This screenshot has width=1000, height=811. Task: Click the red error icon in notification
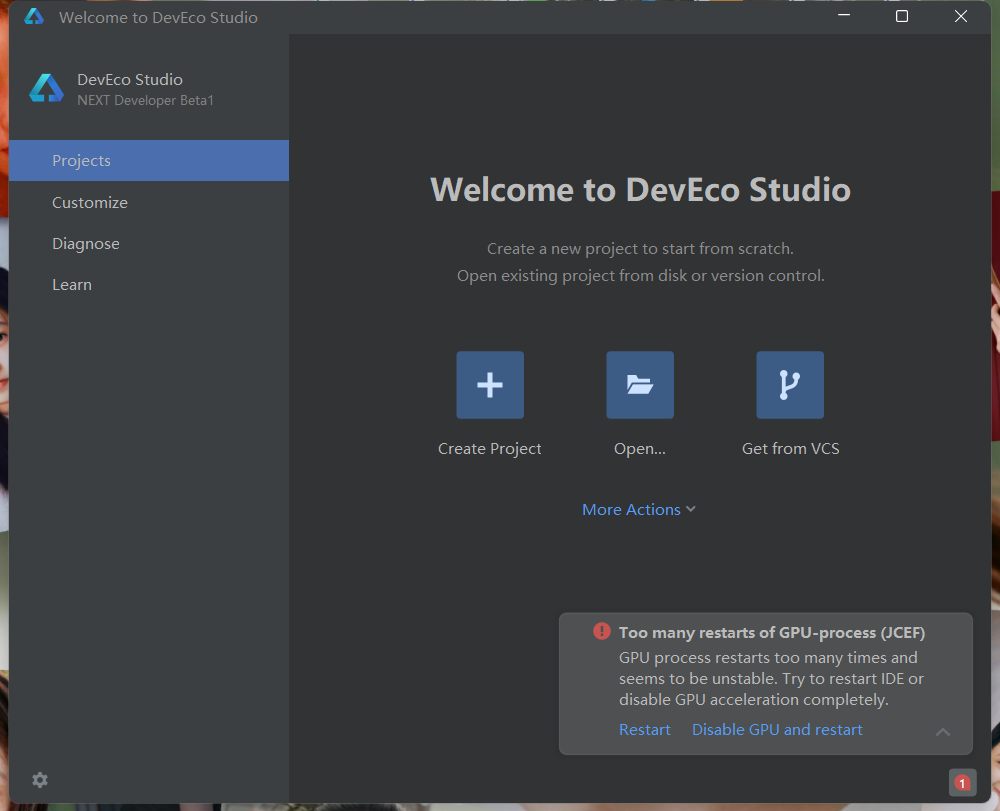601,631
